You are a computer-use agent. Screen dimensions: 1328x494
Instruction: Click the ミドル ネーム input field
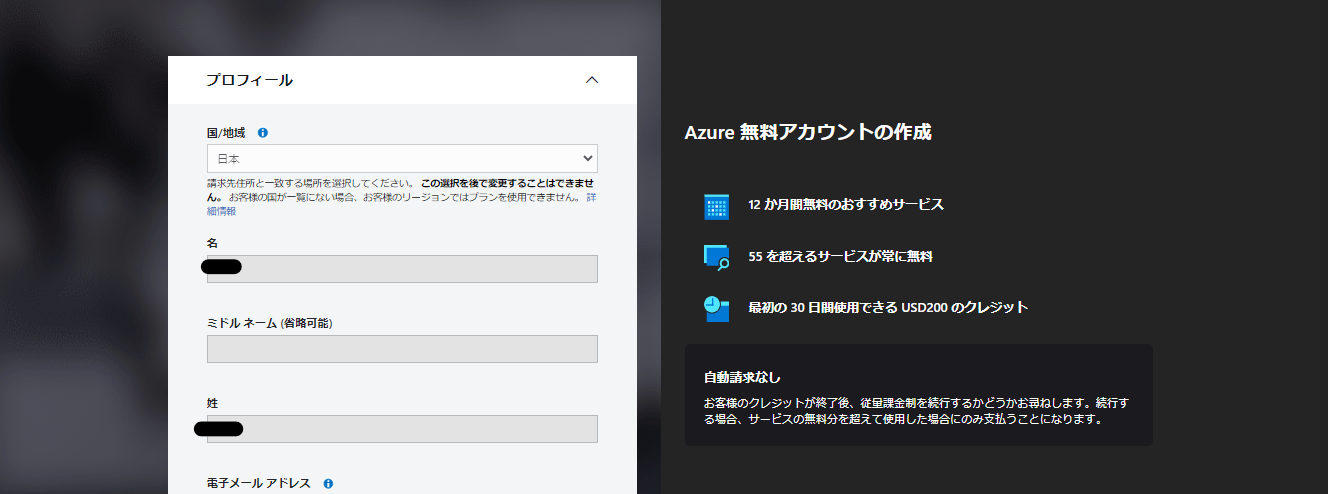[x=402, y=349]
